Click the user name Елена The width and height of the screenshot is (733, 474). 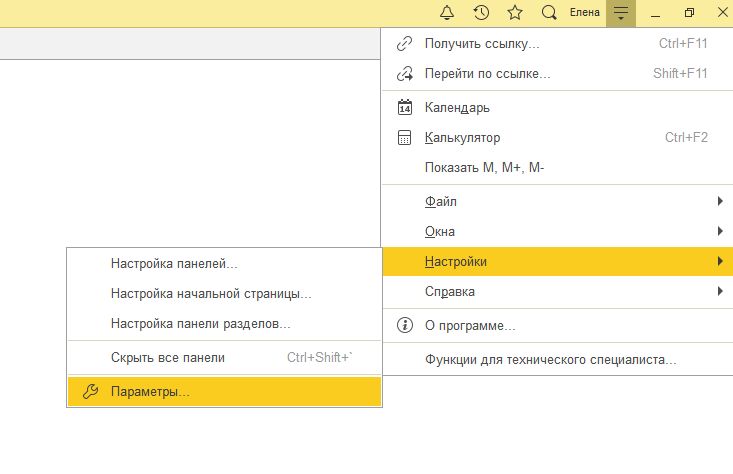(x=584, y=13)
